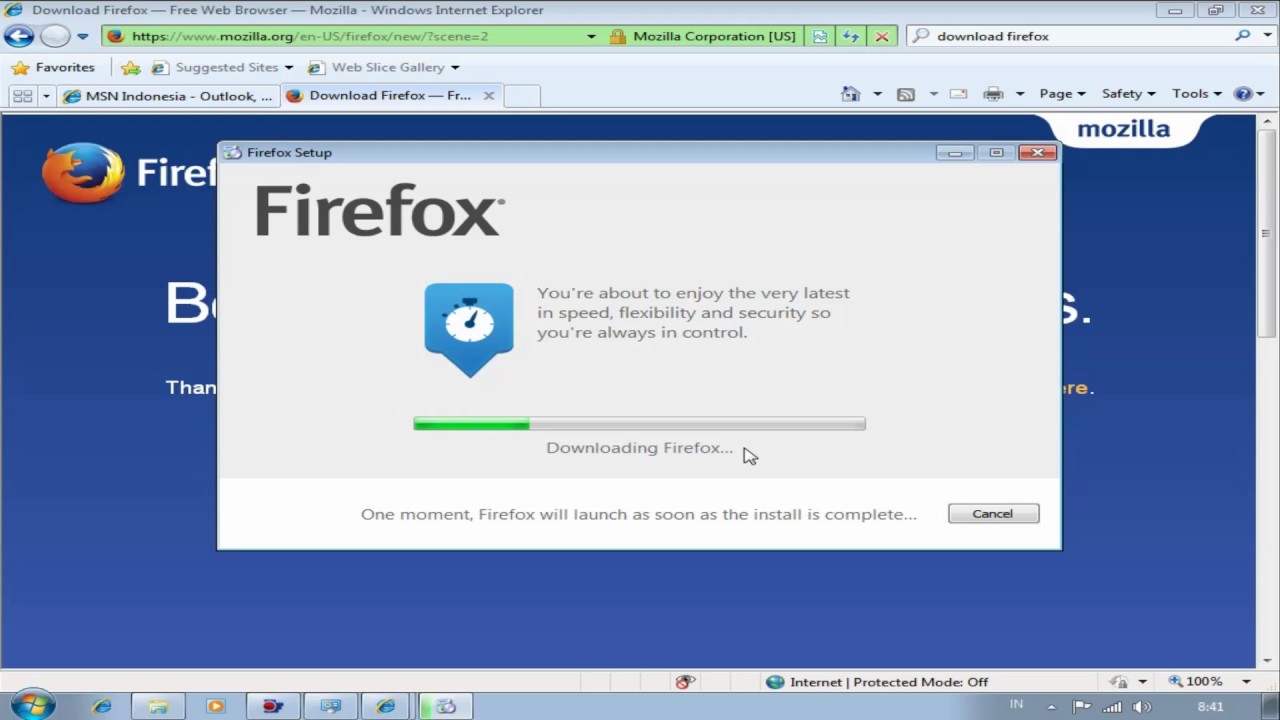
Task: Open the tab list dropdown arrow
Action: point(46,96)
